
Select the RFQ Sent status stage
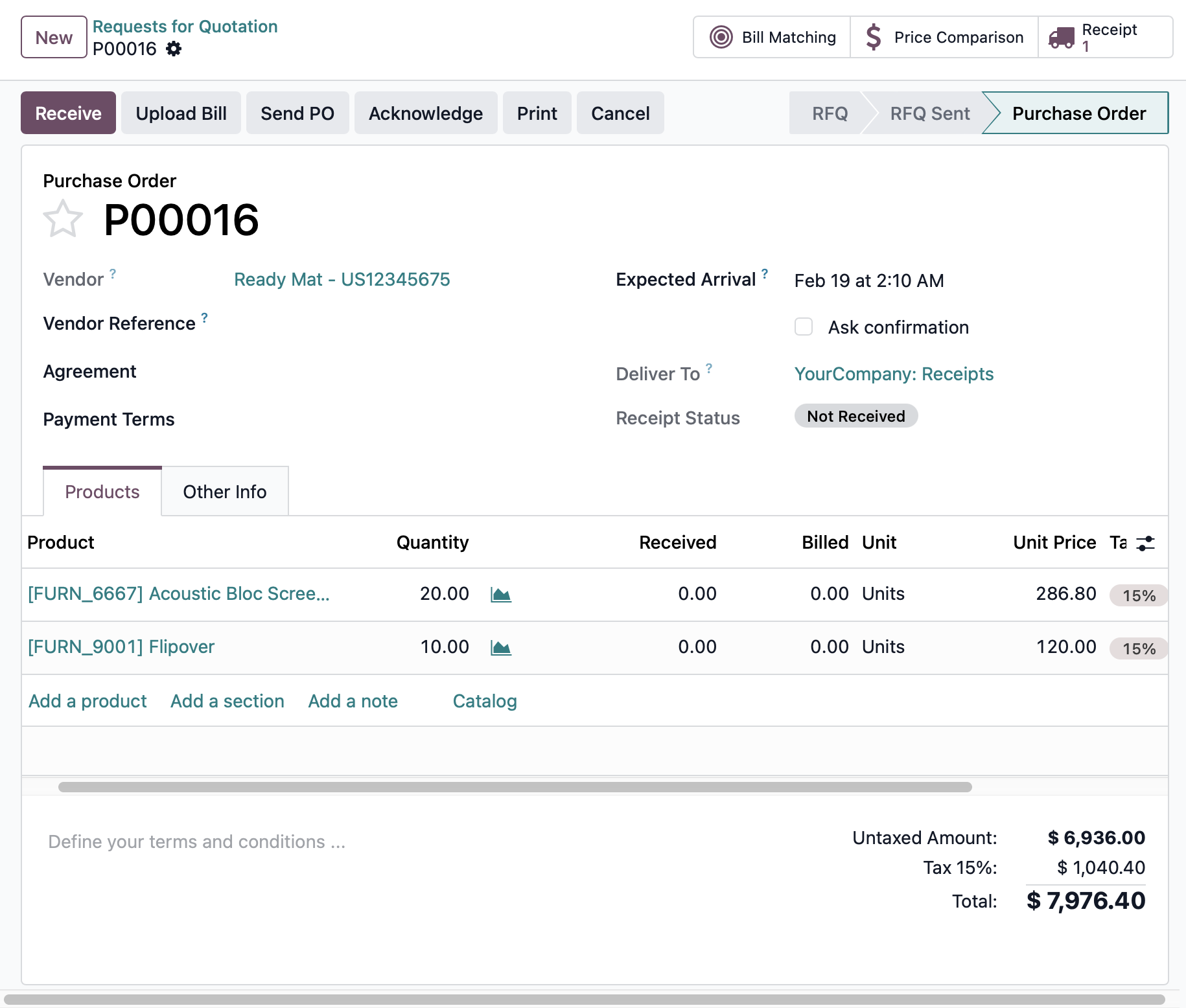(929, 113)
